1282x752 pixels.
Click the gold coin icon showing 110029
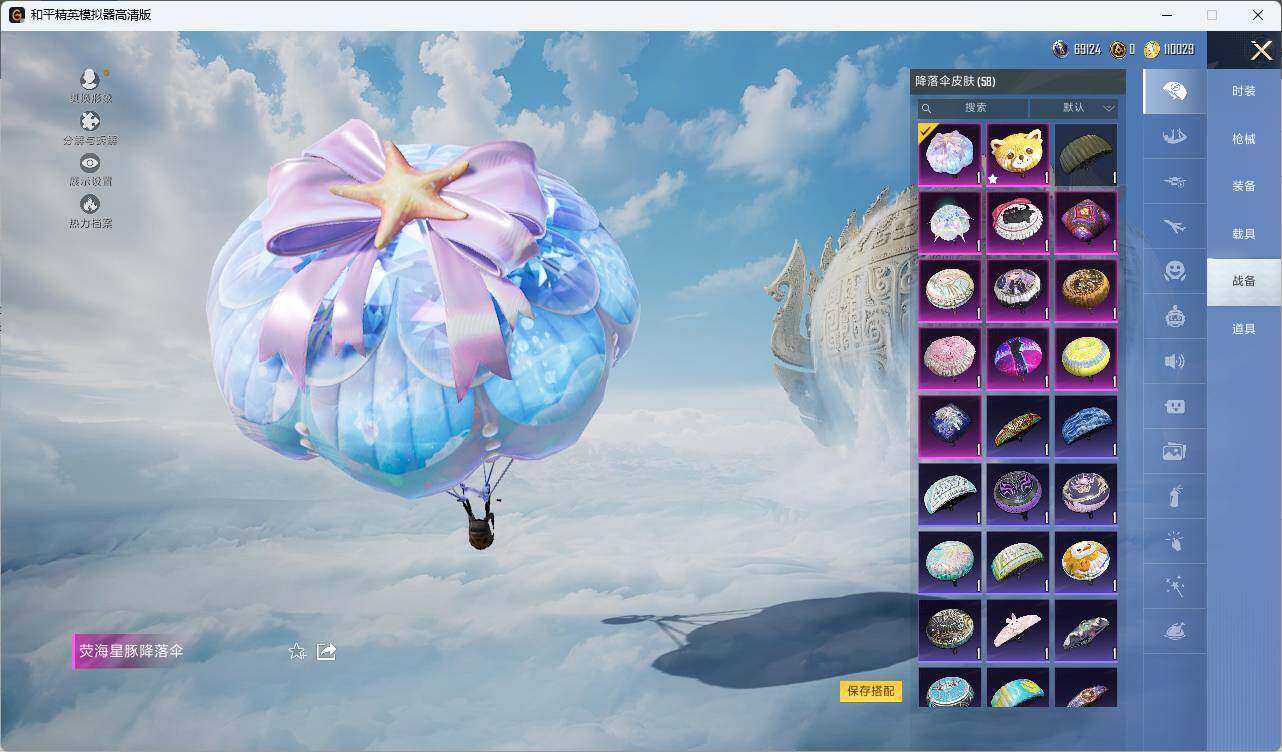(1152, 49)
